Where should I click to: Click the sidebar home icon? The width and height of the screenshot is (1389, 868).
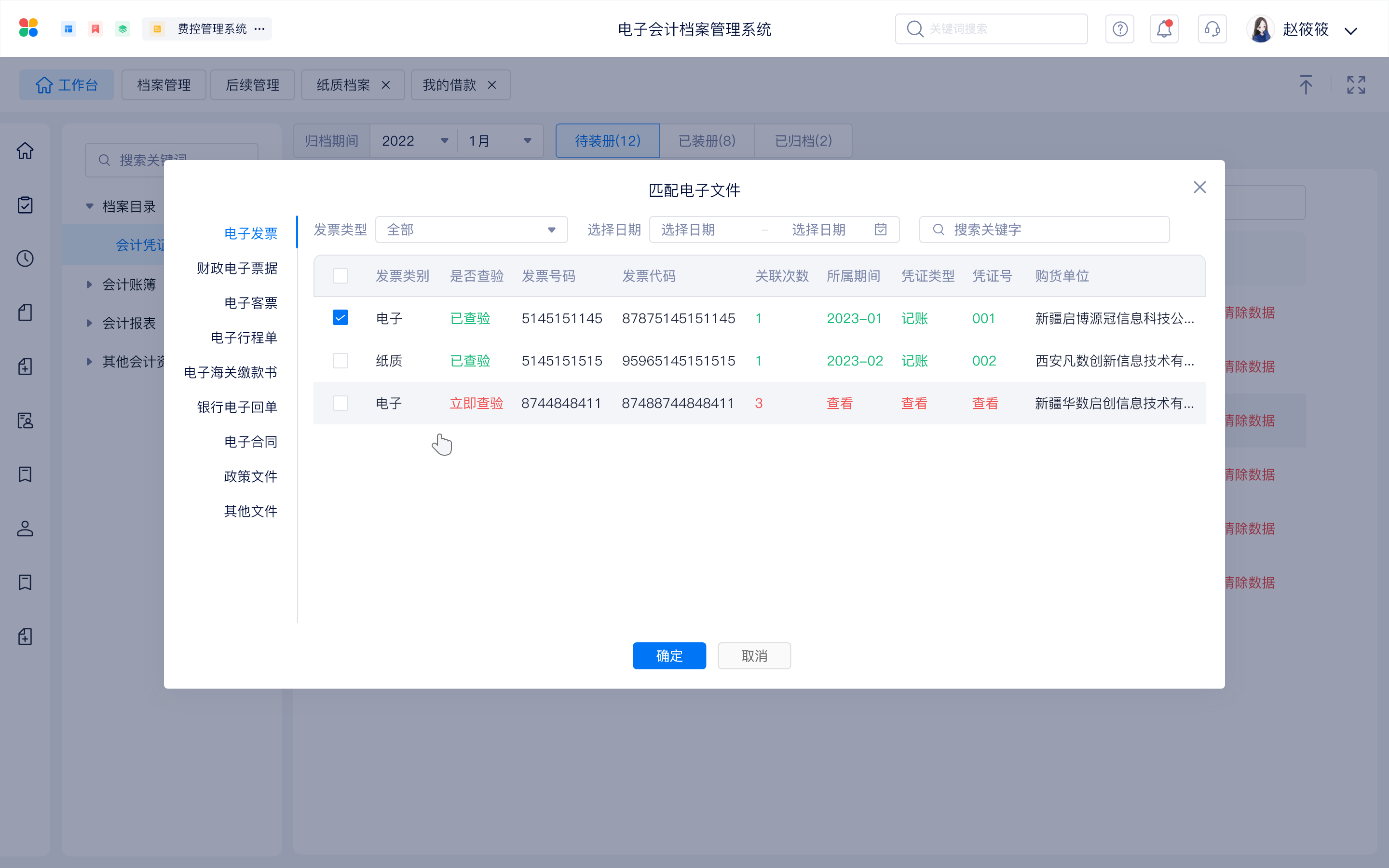(25, 150)
